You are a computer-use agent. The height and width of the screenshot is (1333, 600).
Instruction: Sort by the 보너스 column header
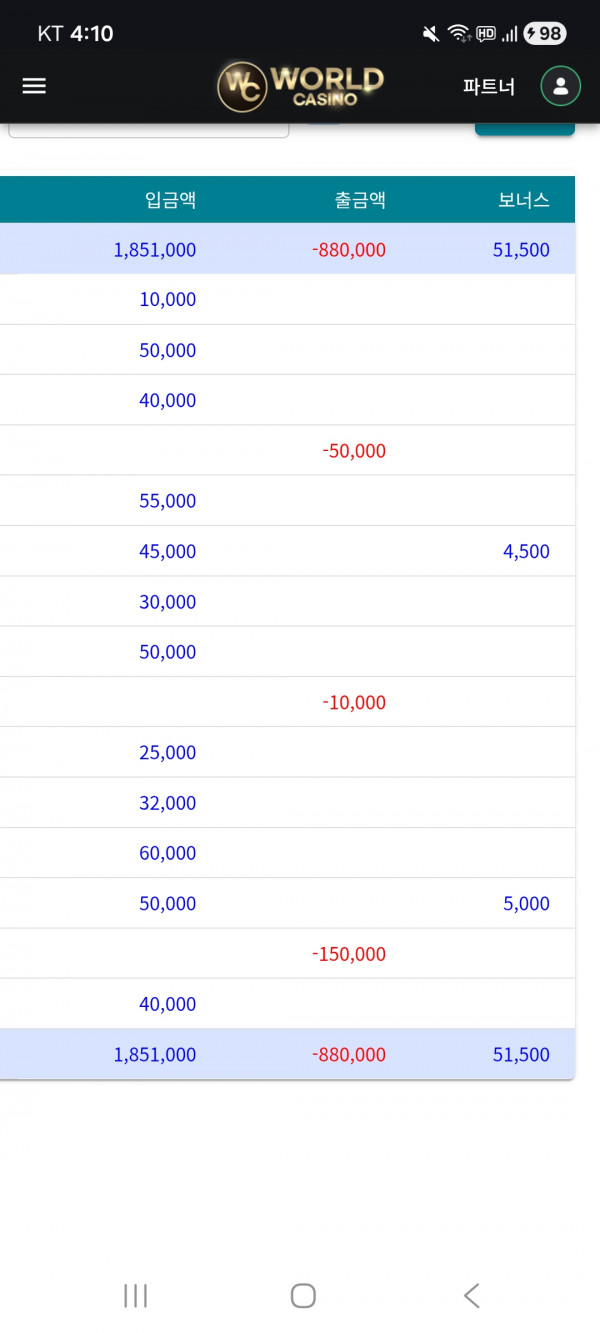(524, 200)
